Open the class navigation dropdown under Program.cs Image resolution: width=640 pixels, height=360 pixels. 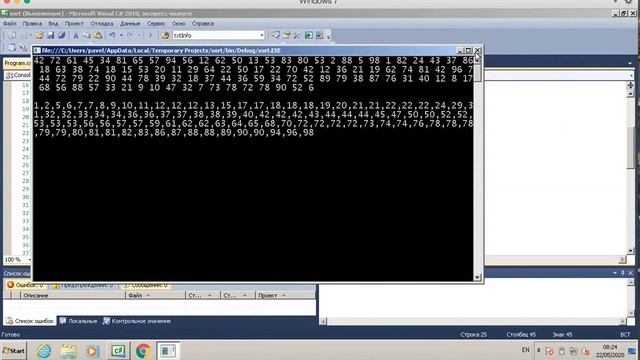18,76
